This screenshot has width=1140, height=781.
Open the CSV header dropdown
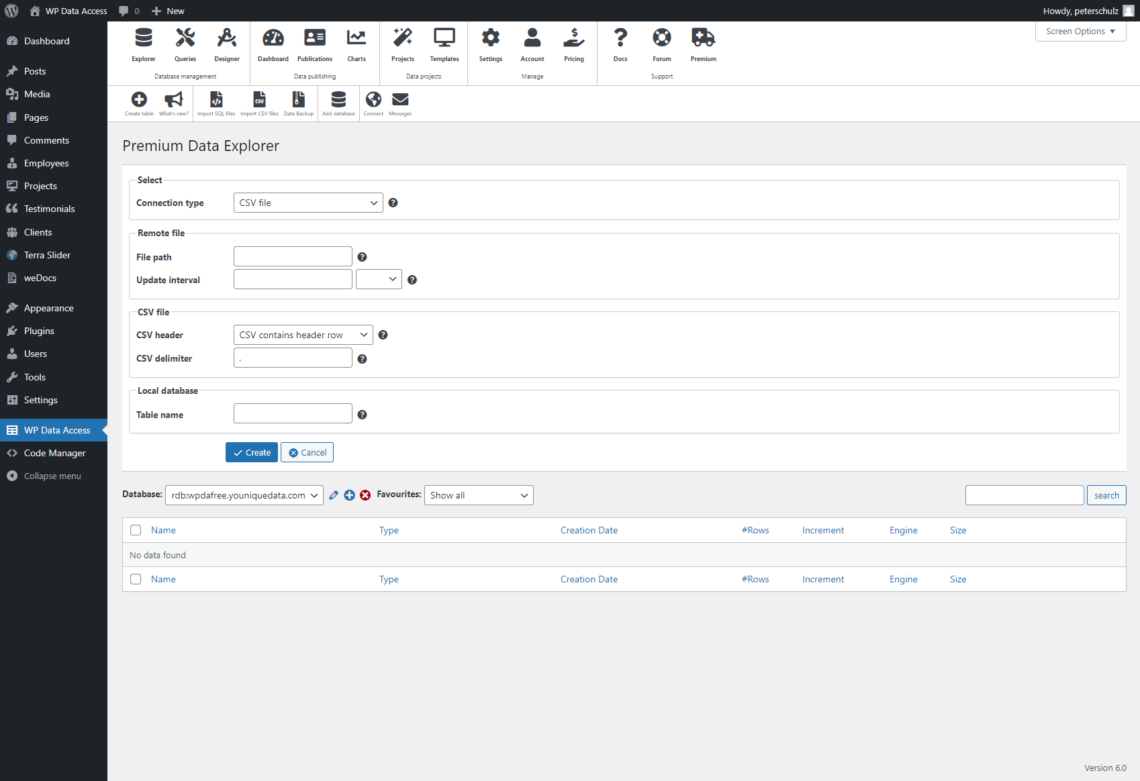(x=302, y=334)
